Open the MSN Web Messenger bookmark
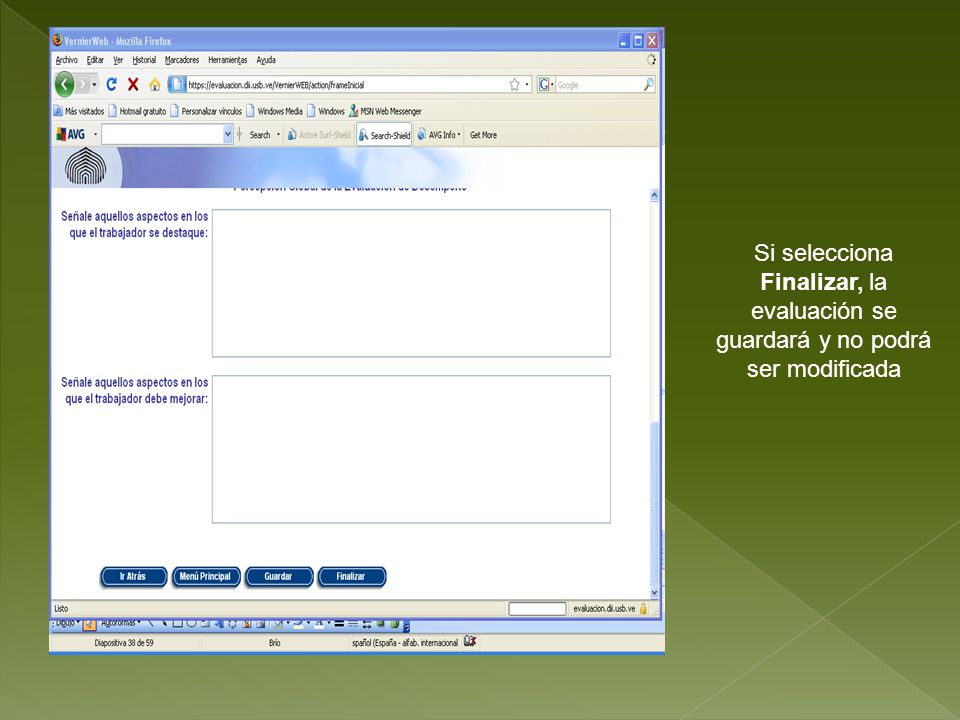The width and height of the screenshot is (960, 720). [385, 111]
